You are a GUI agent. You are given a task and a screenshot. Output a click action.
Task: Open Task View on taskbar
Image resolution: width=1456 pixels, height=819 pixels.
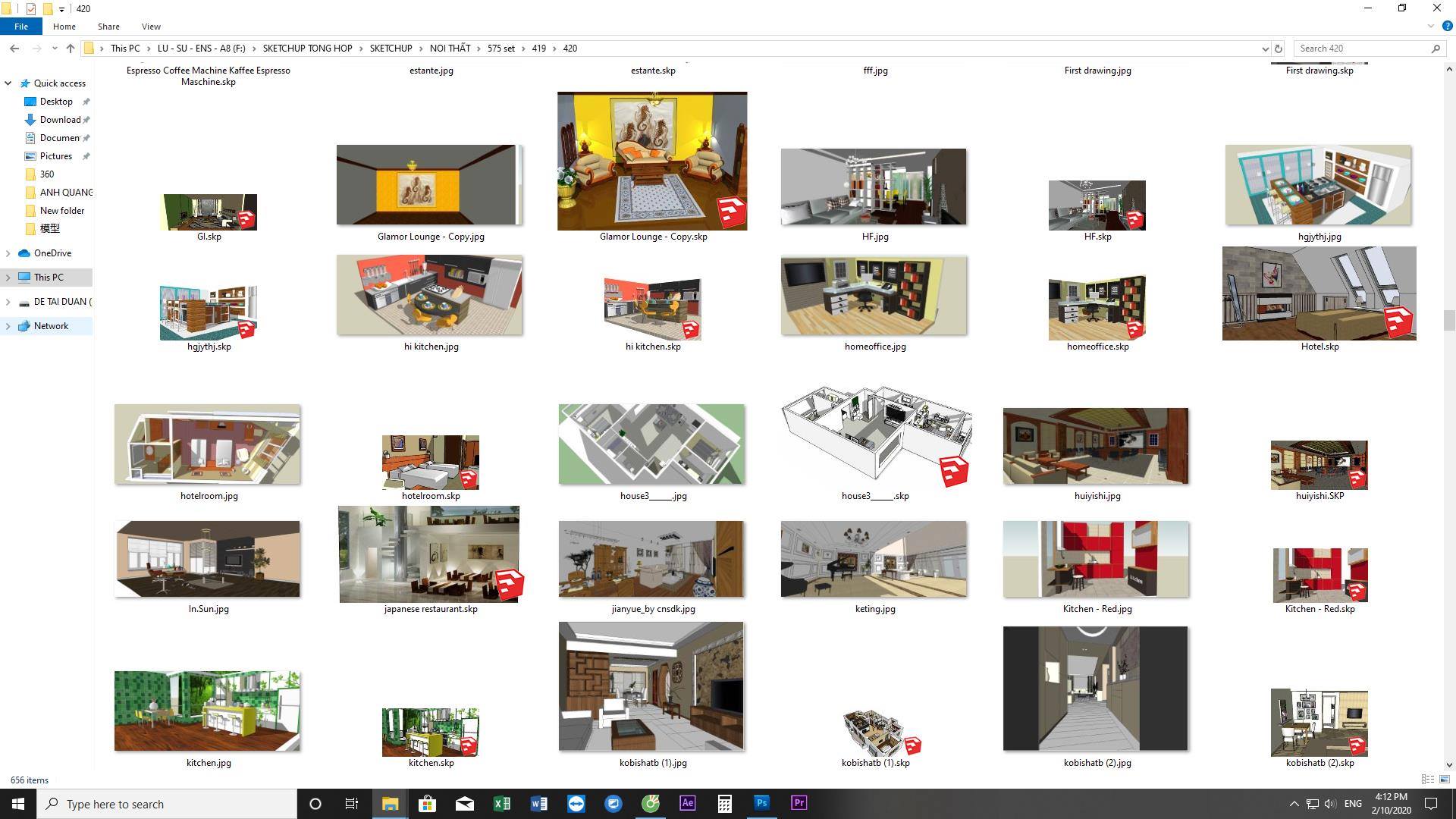(352, 804)
